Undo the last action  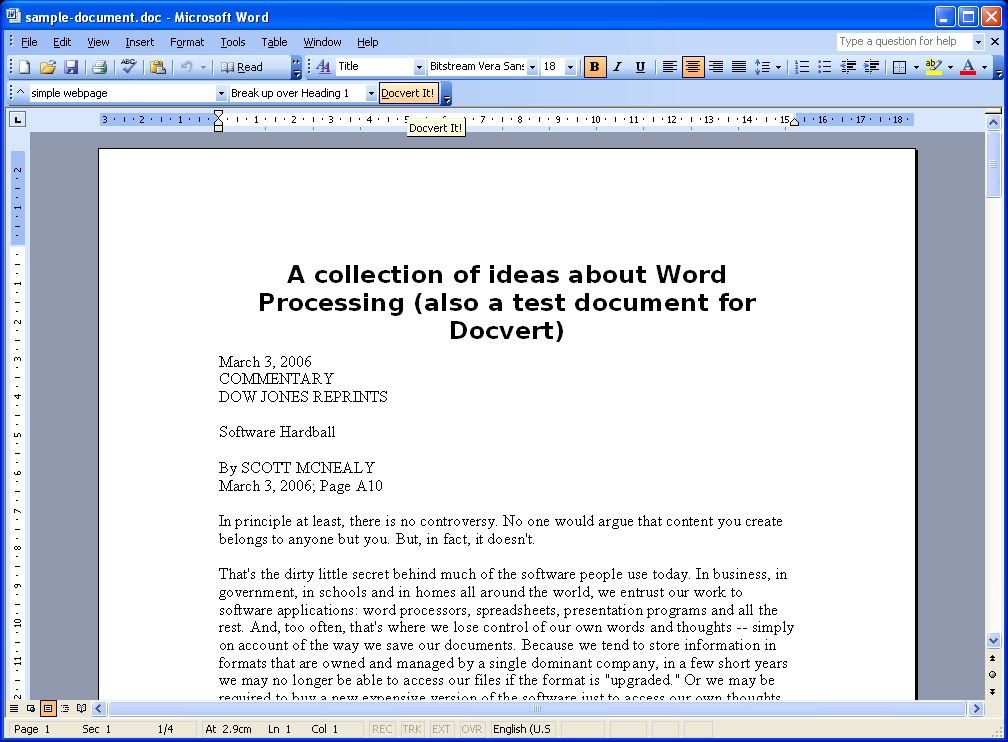[x=186, y=67]
